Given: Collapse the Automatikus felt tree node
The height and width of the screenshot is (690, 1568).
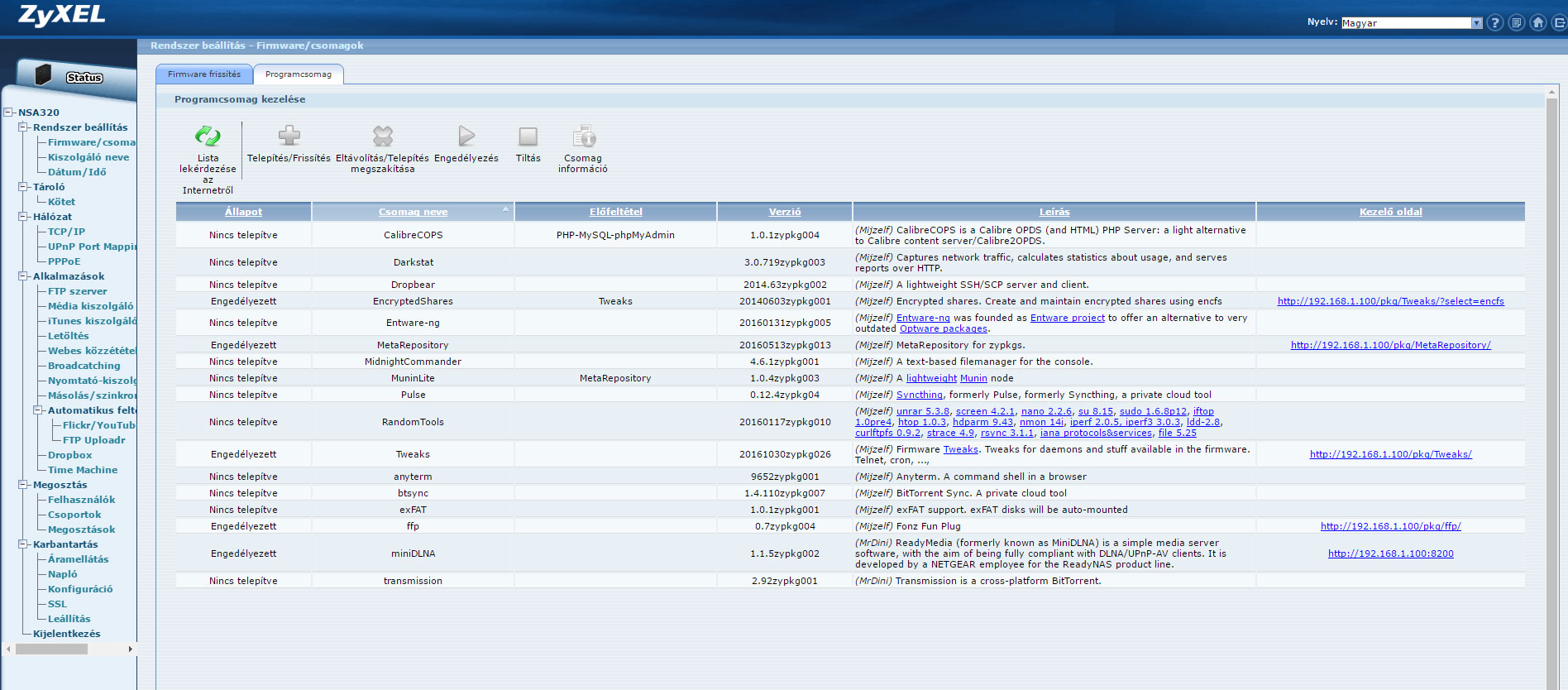Looking at the screenshot, I should click(38, 410).
